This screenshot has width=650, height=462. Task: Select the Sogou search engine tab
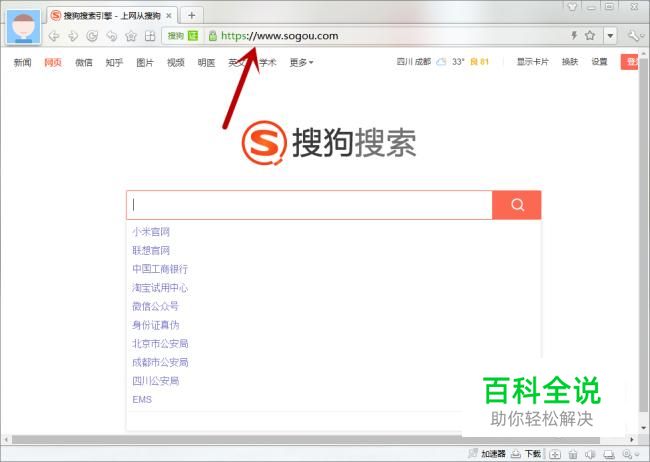pos(112,16)
